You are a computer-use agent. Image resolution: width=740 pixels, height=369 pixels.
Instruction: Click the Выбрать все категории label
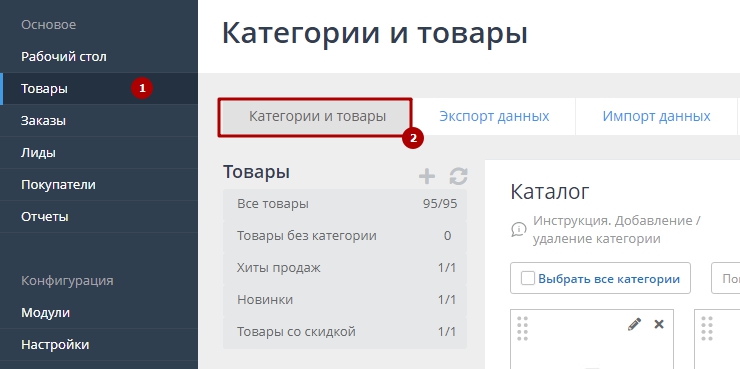609,279
